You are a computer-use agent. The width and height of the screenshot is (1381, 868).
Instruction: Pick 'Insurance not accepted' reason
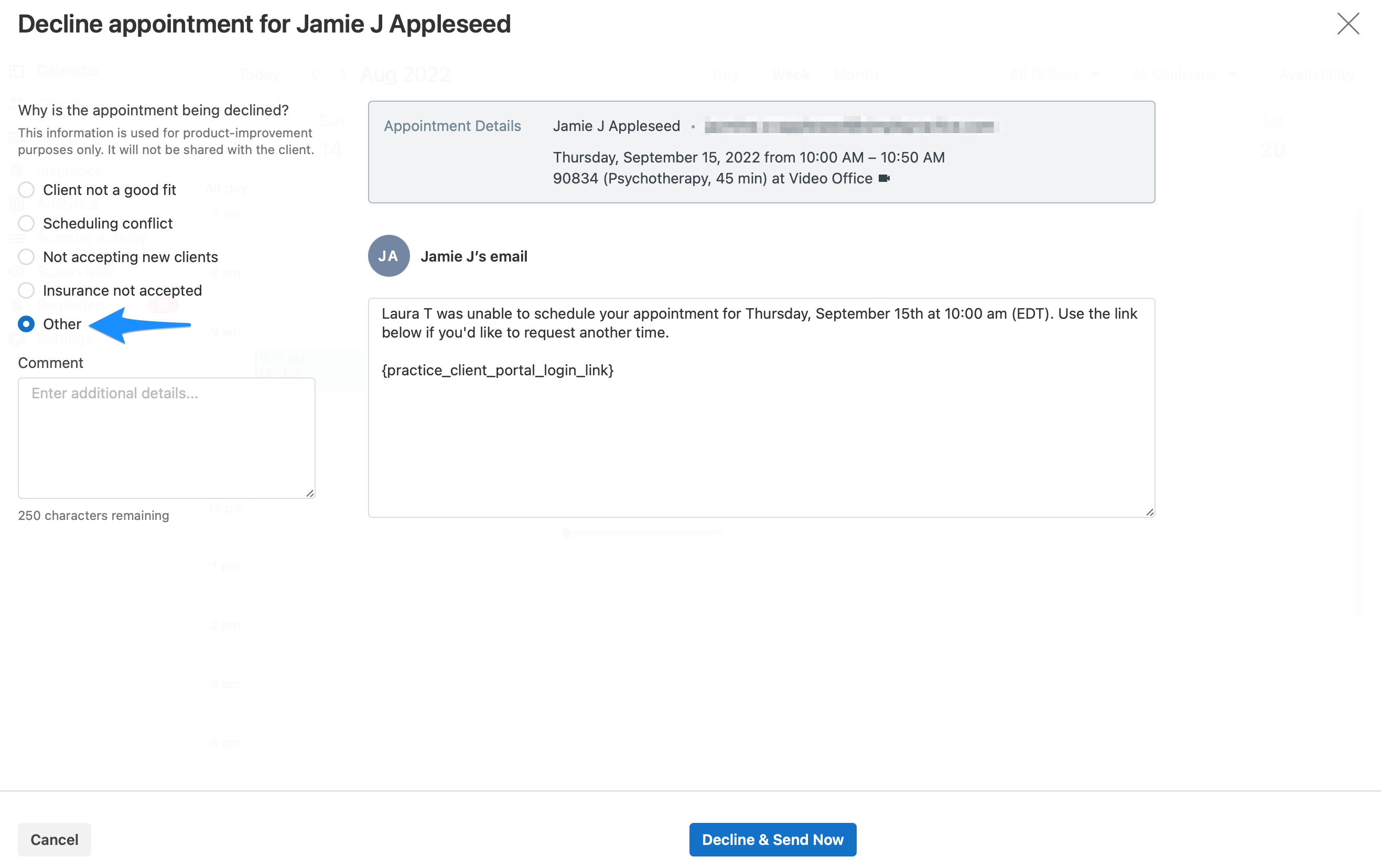click(x=26, y=291)
